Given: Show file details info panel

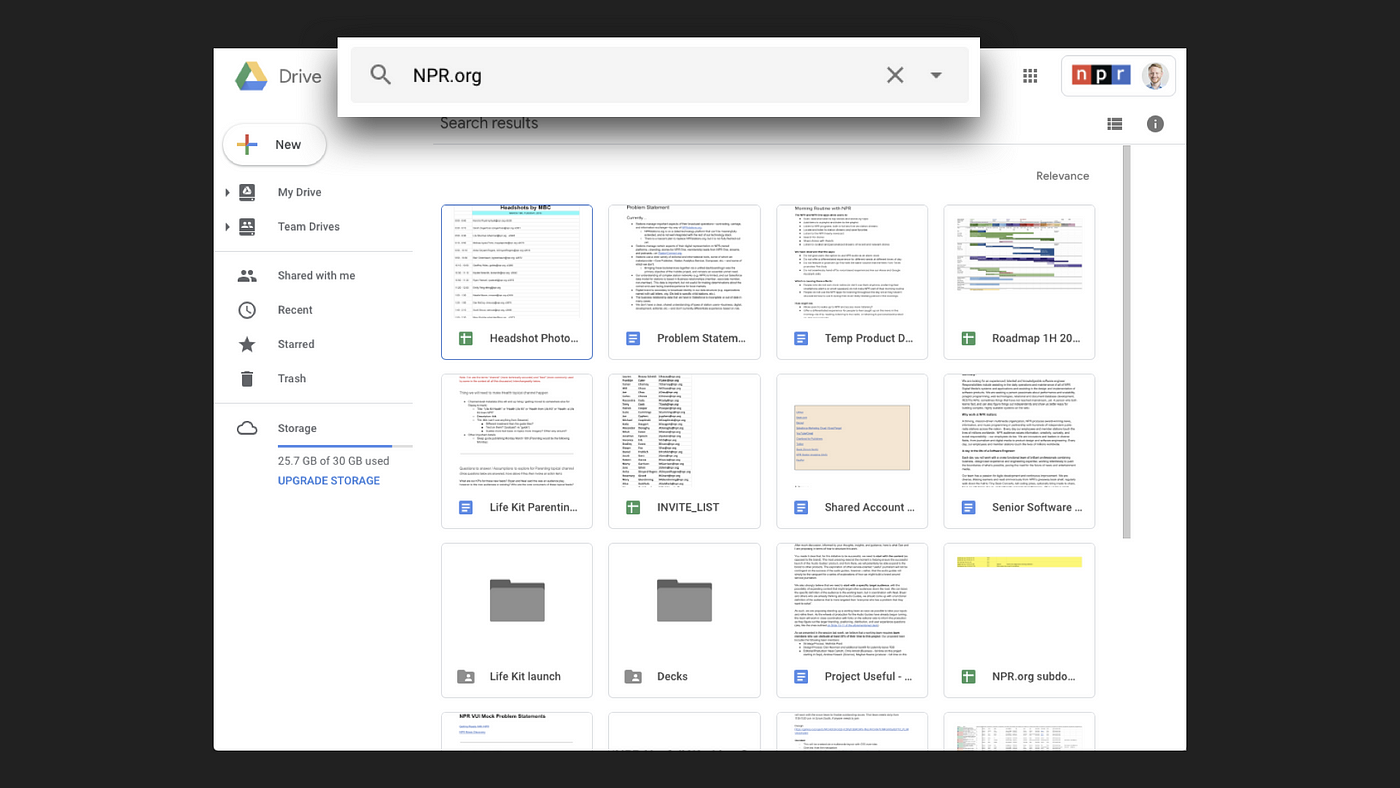Looking at the screenshot, I should click(1155, 124).
